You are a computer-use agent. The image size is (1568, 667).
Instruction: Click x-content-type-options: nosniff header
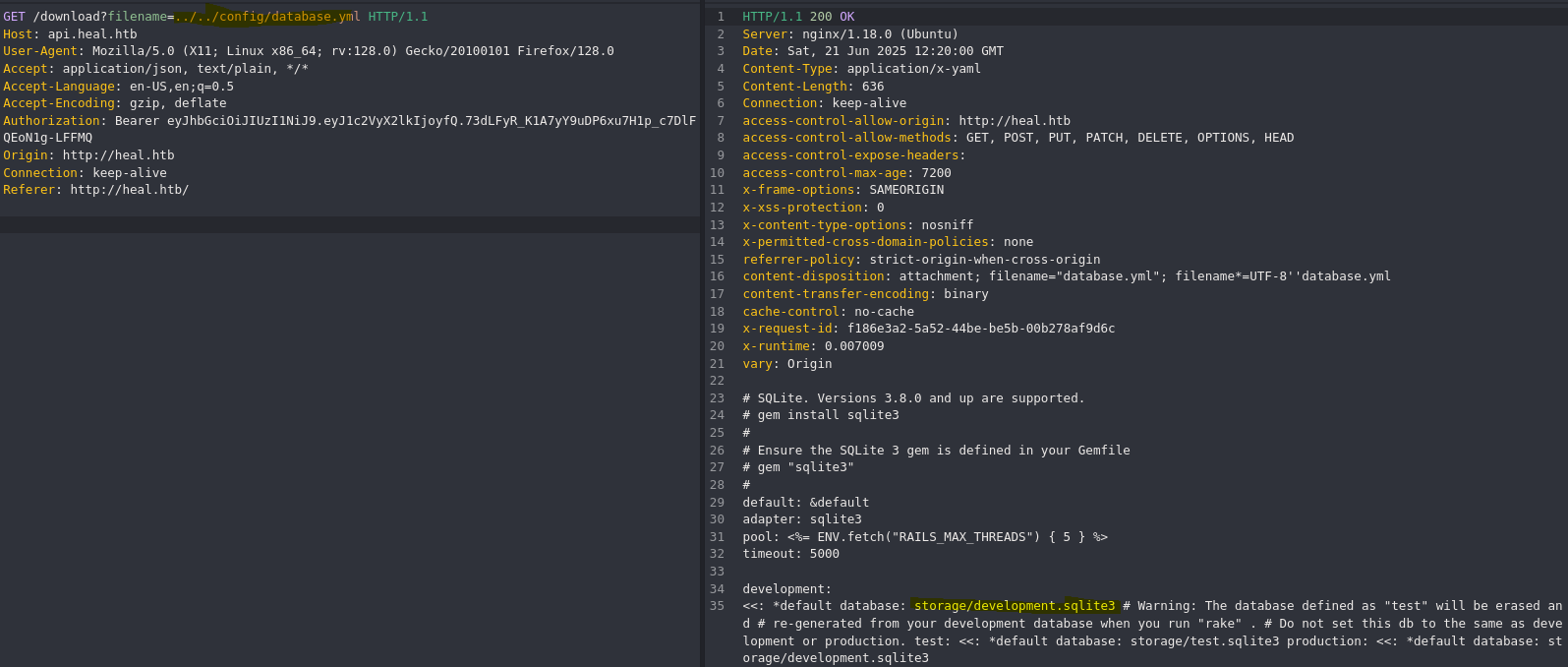click(857, 225)
